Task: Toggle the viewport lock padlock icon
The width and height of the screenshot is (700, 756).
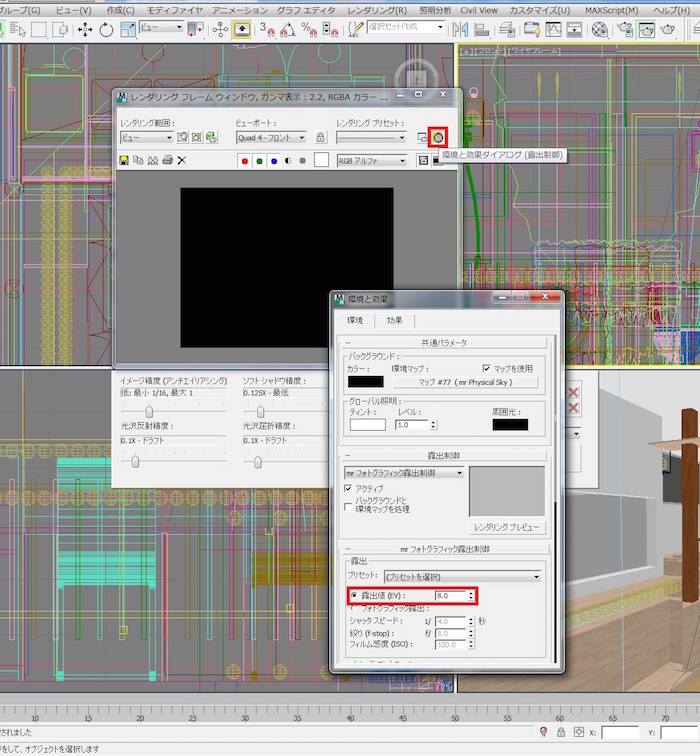Action: (x=320, y=137)
